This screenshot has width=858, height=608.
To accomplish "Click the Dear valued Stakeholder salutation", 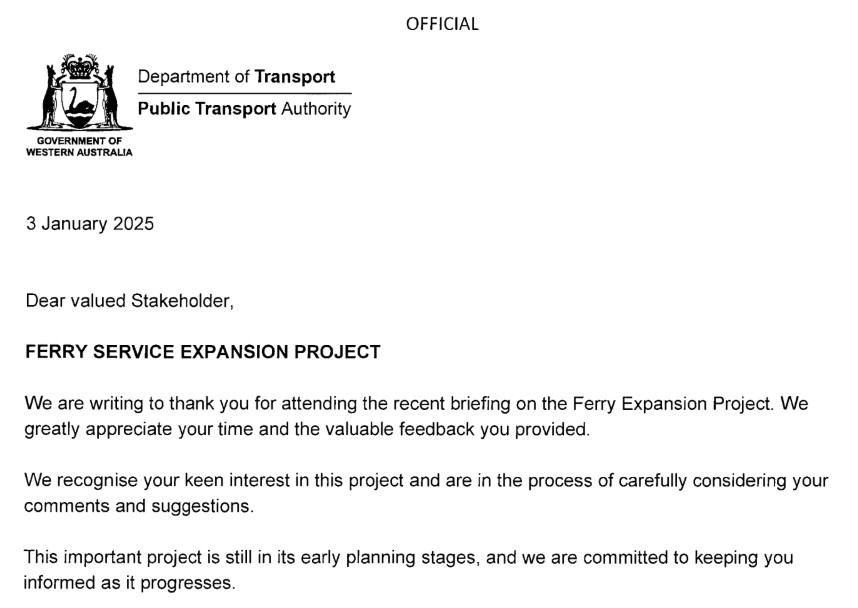I will tap(129, 300).
